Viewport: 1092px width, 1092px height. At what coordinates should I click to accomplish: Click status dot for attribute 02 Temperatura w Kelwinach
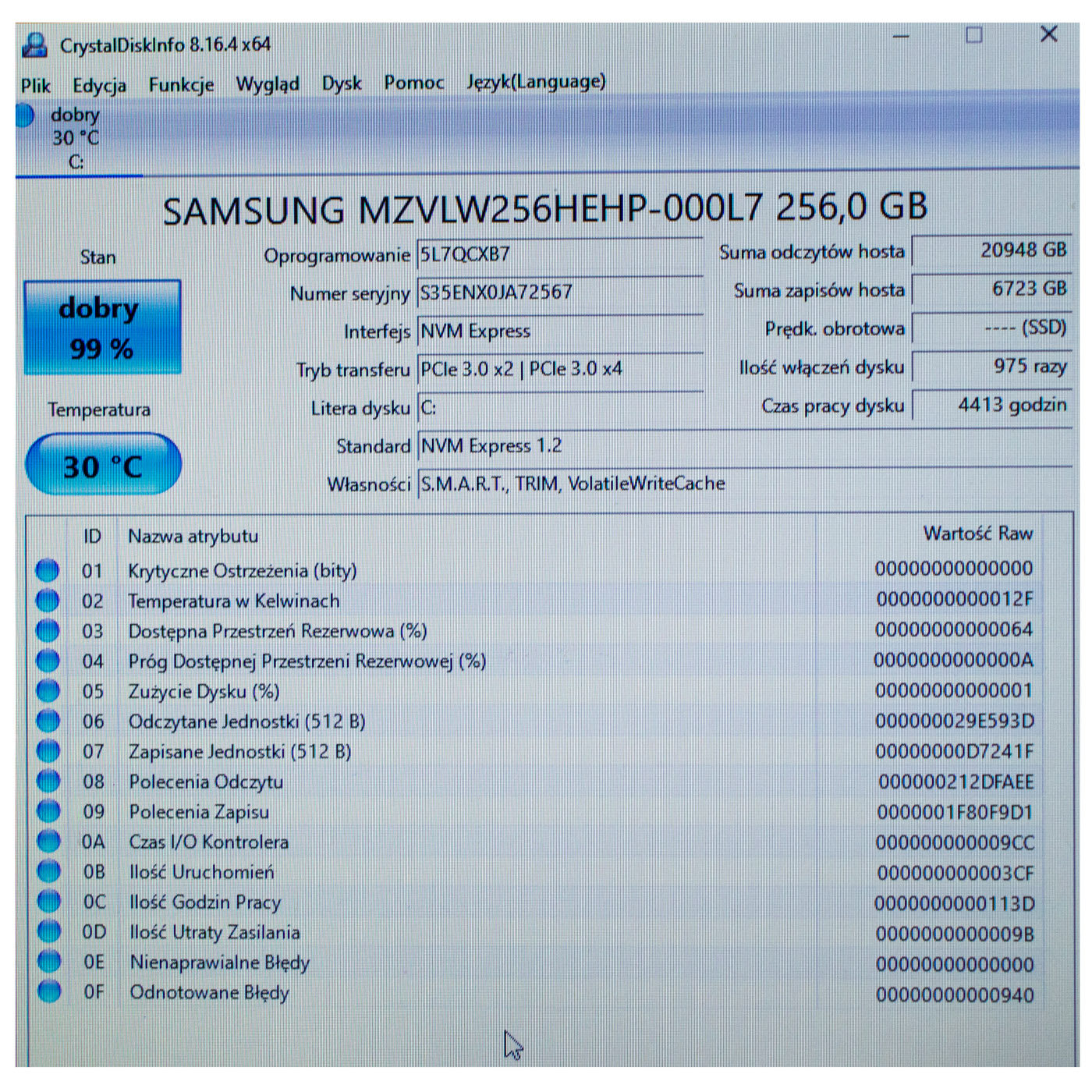(48, 601)
